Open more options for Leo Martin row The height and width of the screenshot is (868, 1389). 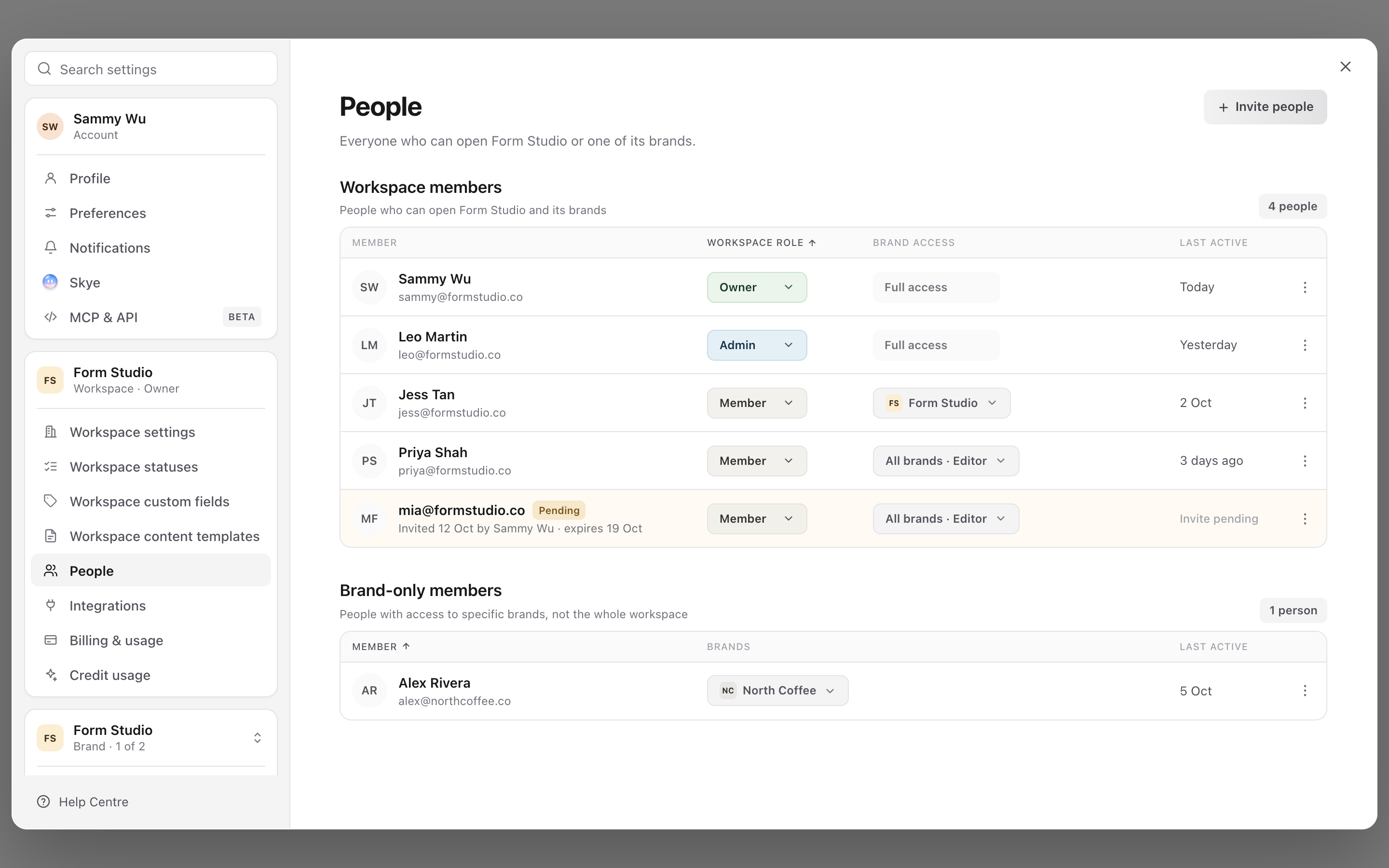pos(1305,345)
